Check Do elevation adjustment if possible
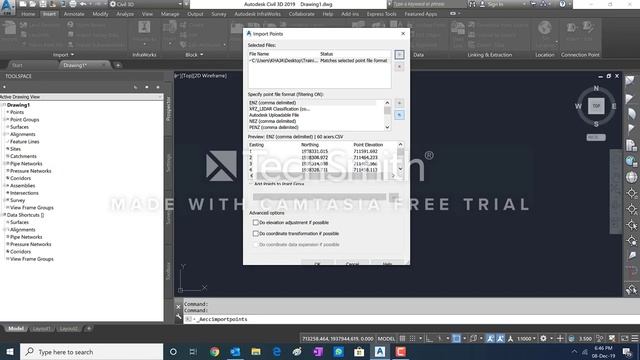The image size is (640, 360). pyautogui.click(x=256, y=222)
